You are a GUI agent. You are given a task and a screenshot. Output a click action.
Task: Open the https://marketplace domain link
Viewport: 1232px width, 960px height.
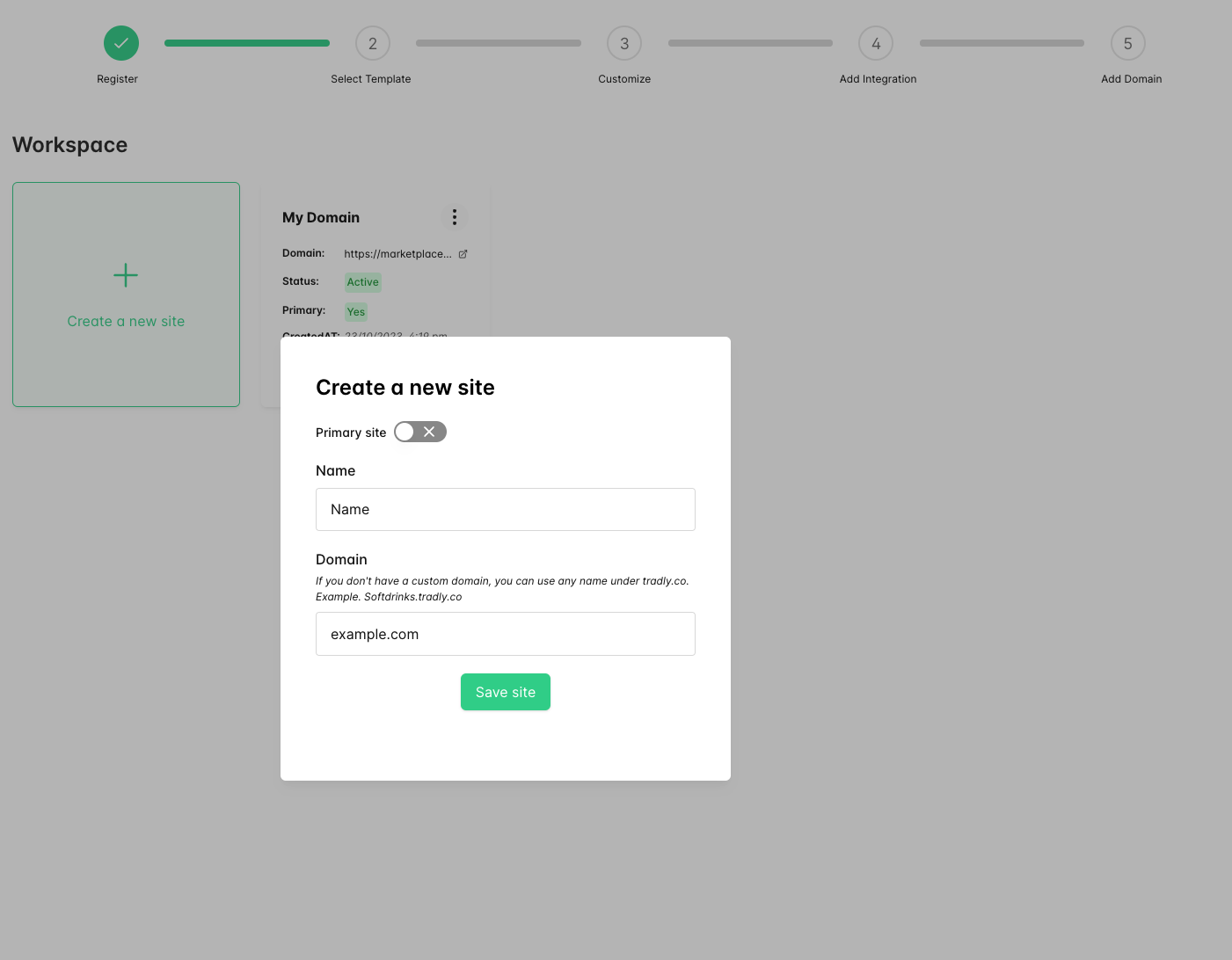click(x=398, y=254)
